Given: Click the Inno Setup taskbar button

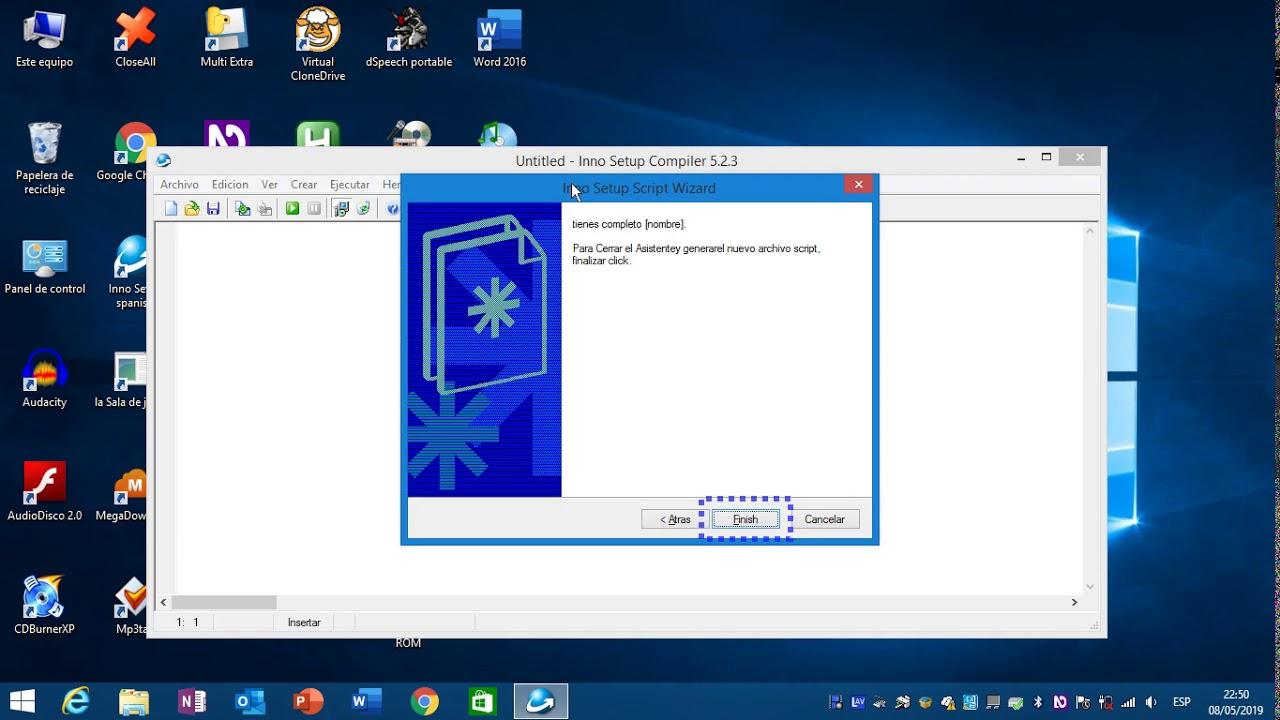Looking at the screenshot, I should pyautogui.click(x=540, y=701).
